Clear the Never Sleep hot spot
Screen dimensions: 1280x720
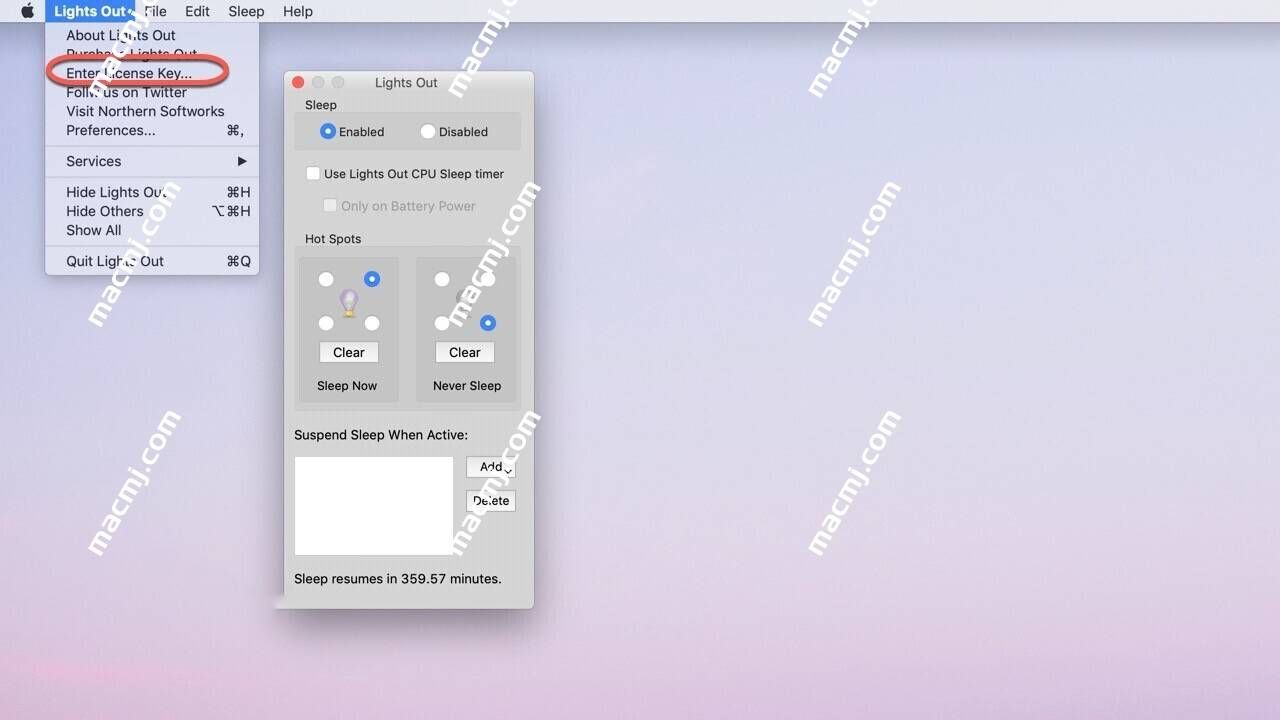pos(465,352)
